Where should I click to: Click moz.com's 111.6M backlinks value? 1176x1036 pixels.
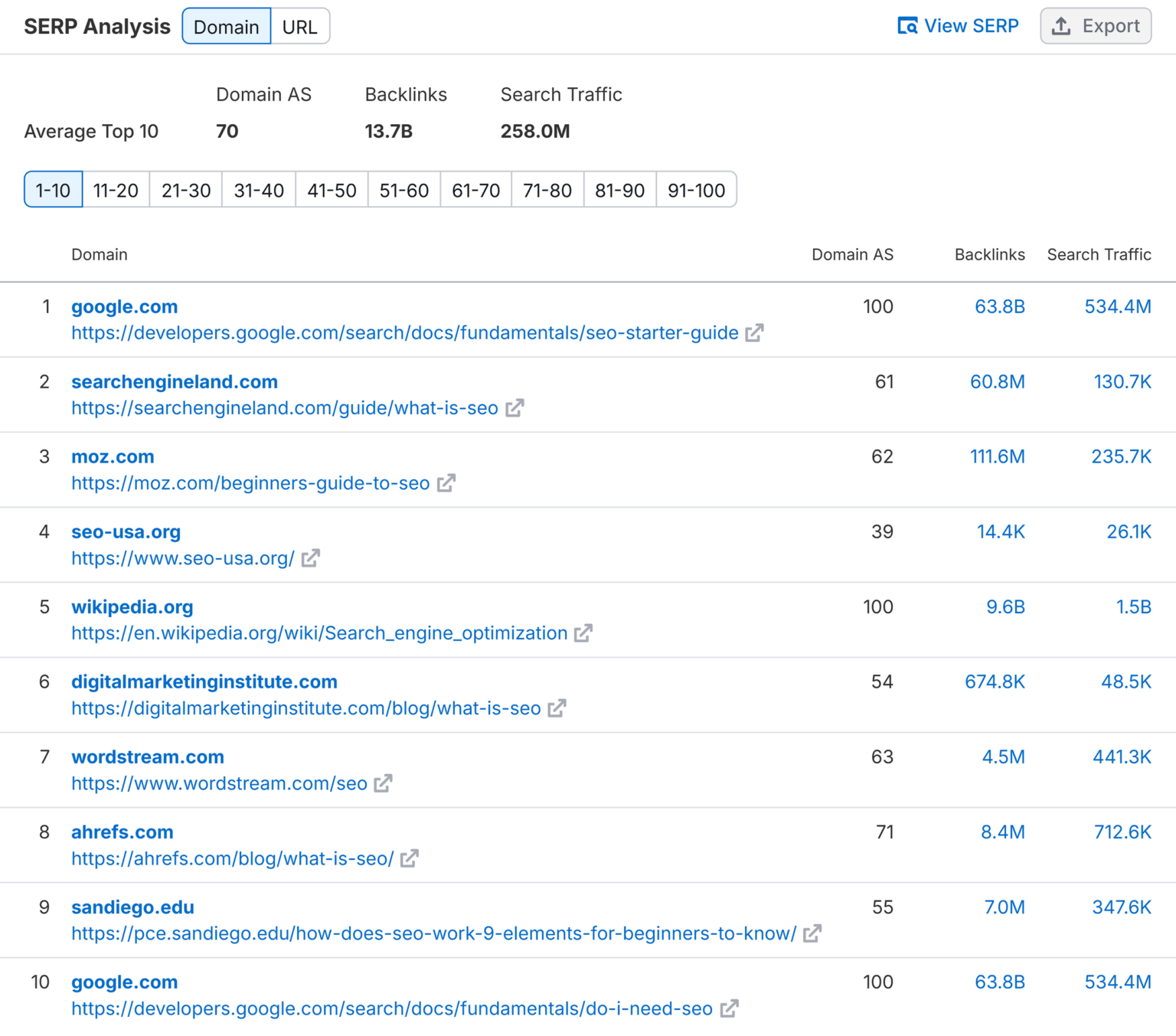tap(997, 456)
